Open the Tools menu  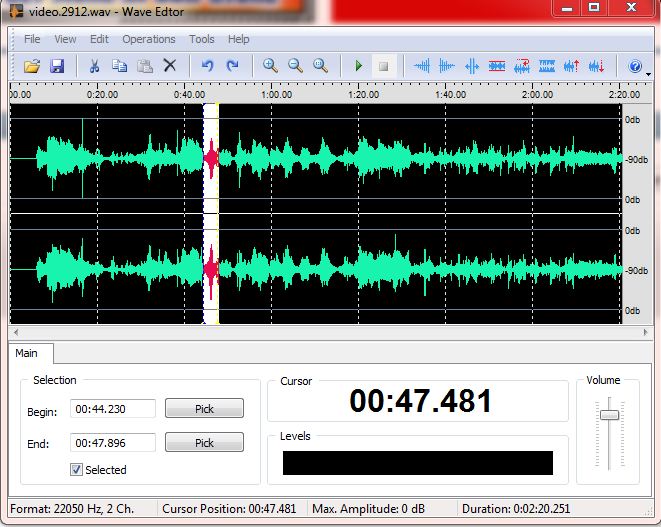click(x=202, y=39)
